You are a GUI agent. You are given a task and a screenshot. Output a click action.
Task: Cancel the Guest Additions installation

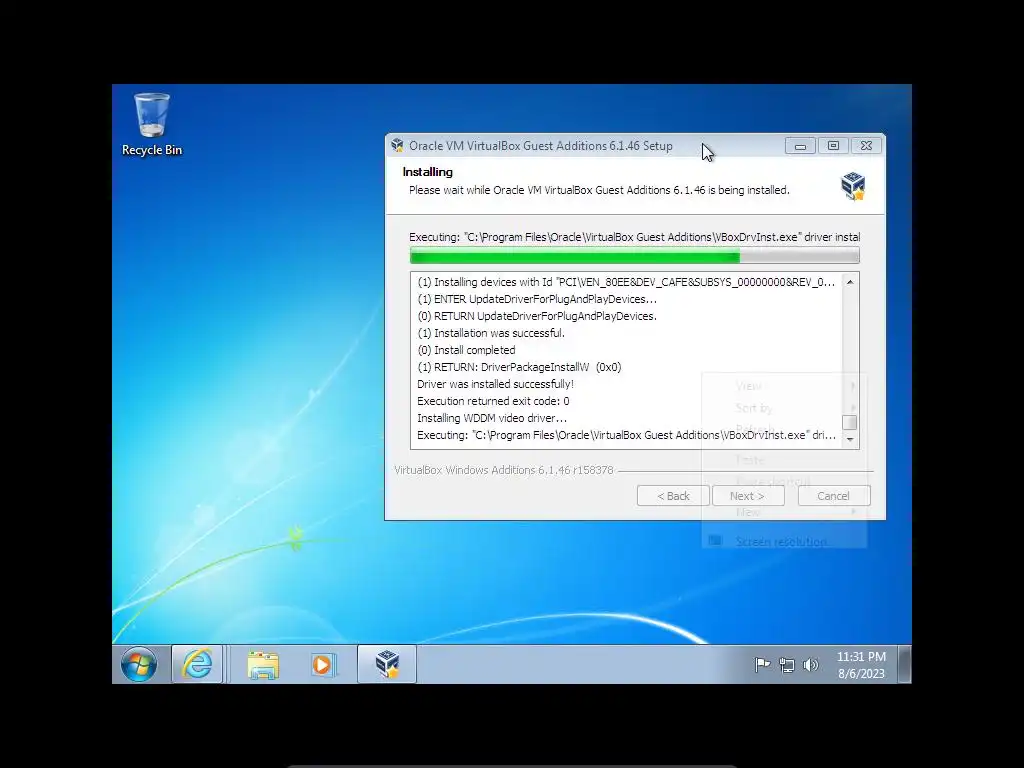tap(834, 496)
